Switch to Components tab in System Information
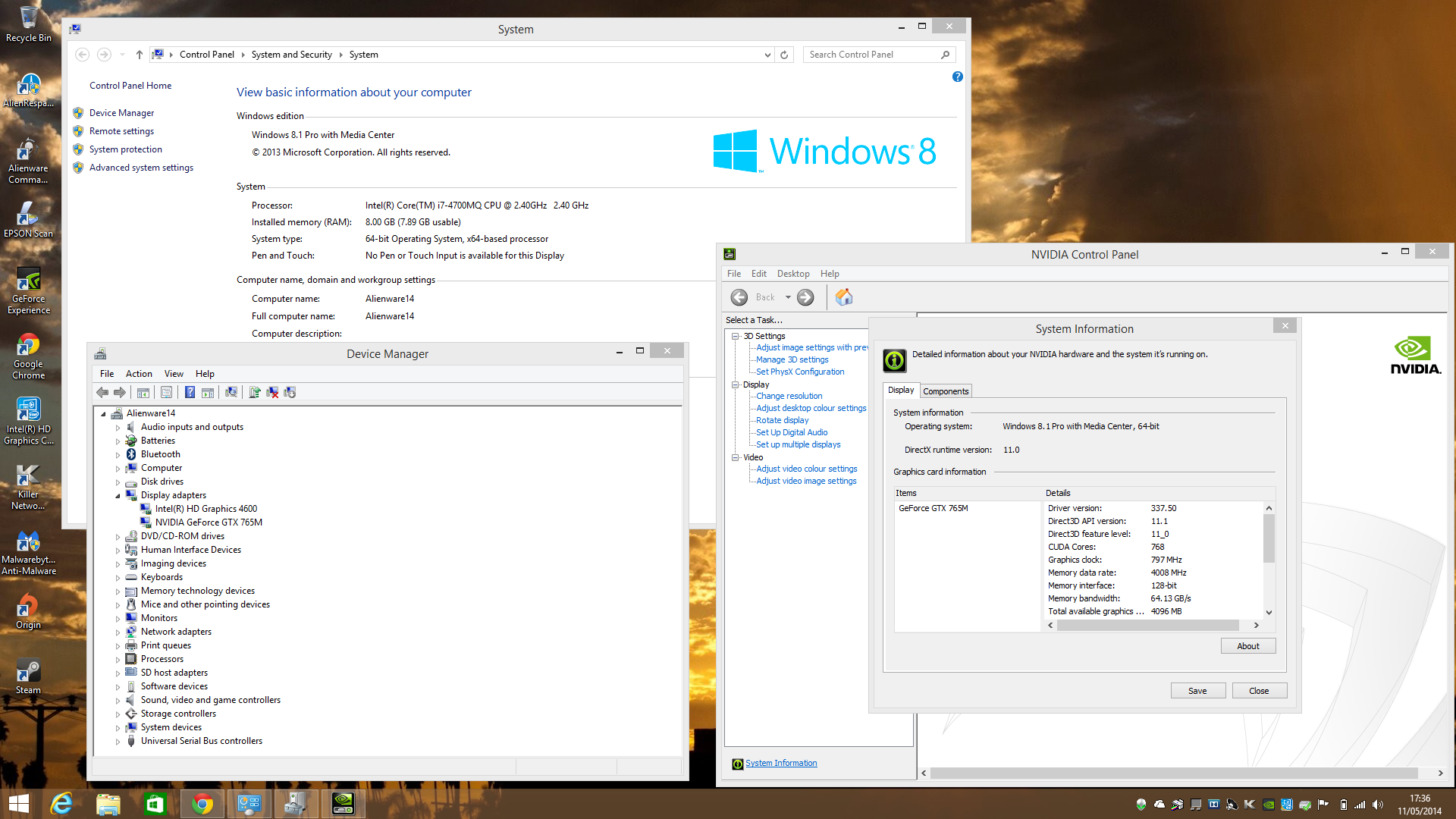Viewport: 1456px width, 819px height. (x=946, y=391)
